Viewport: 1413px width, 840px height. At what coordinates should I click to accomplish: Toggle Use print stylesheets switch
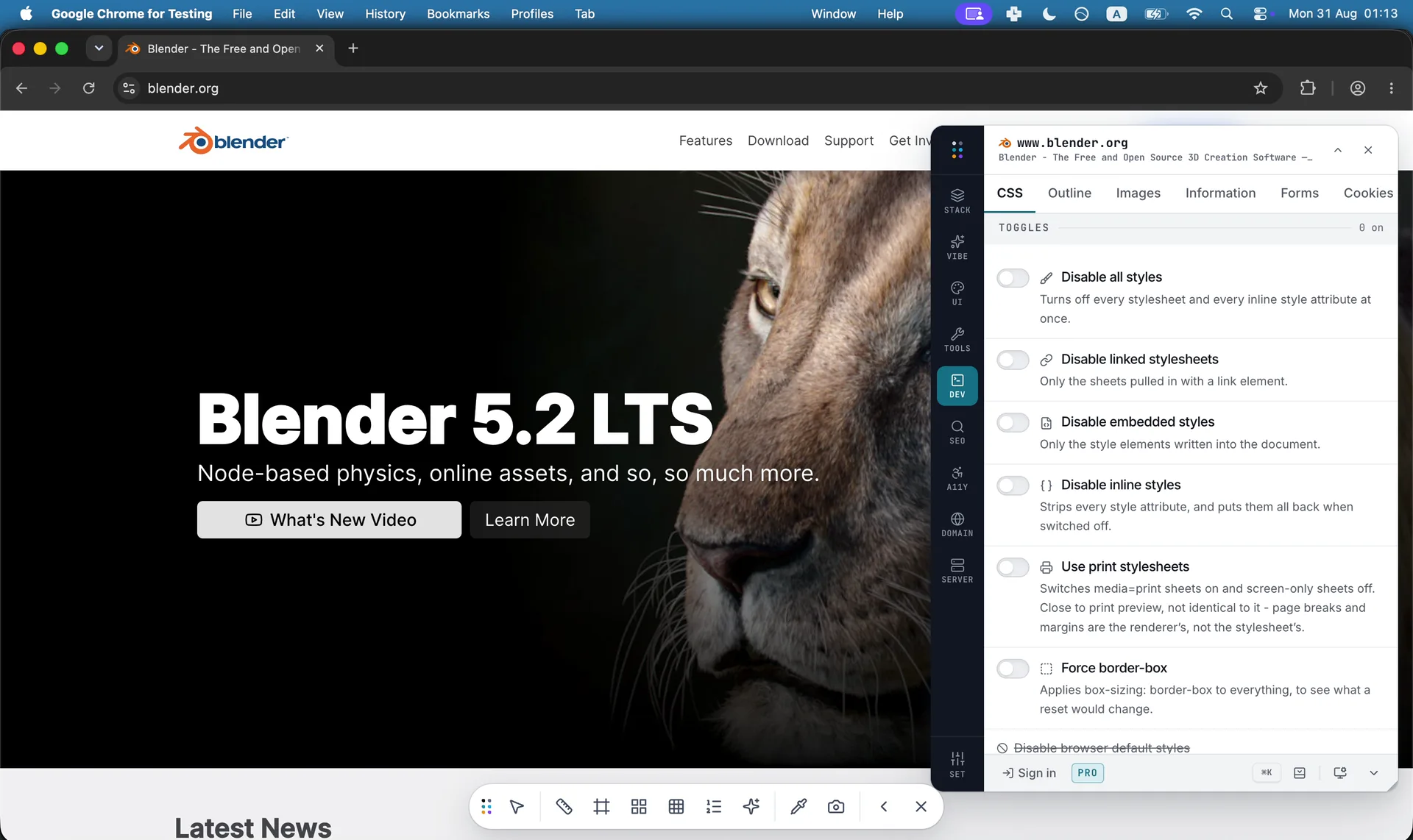coord(1013,567)
